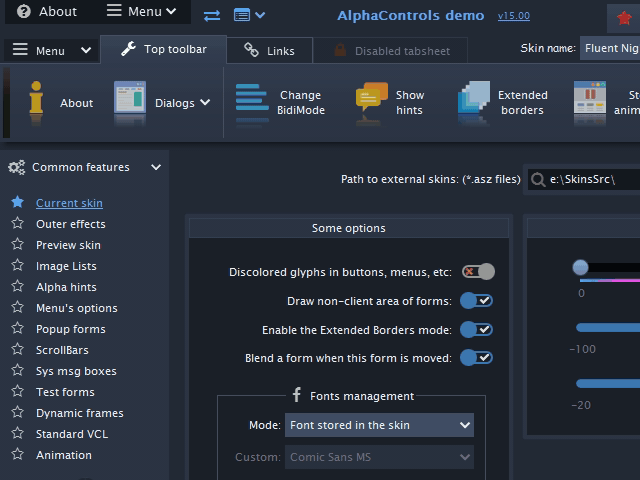Image resolution: width=640 pixels, height=480 pixels.
Task: Select Standard VCL in sidebar
Action: (x=72, y=434)
